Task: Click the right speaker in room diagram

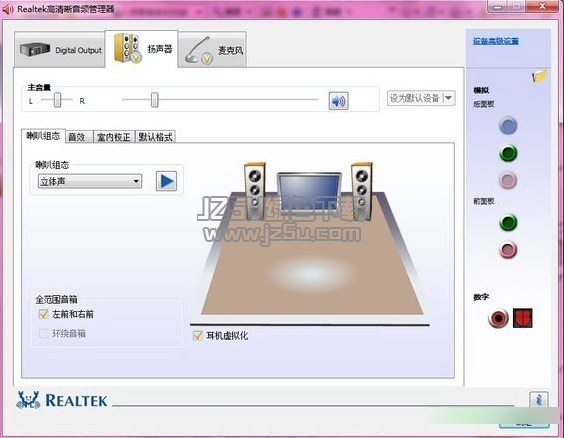Action: (x=361, y=191)
